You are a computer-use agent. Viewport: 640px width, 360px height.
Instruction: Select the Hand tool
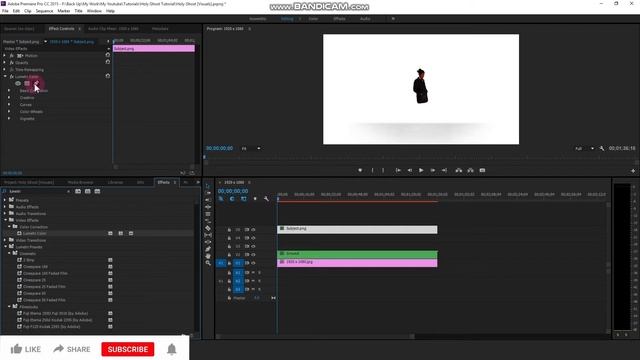208,256
